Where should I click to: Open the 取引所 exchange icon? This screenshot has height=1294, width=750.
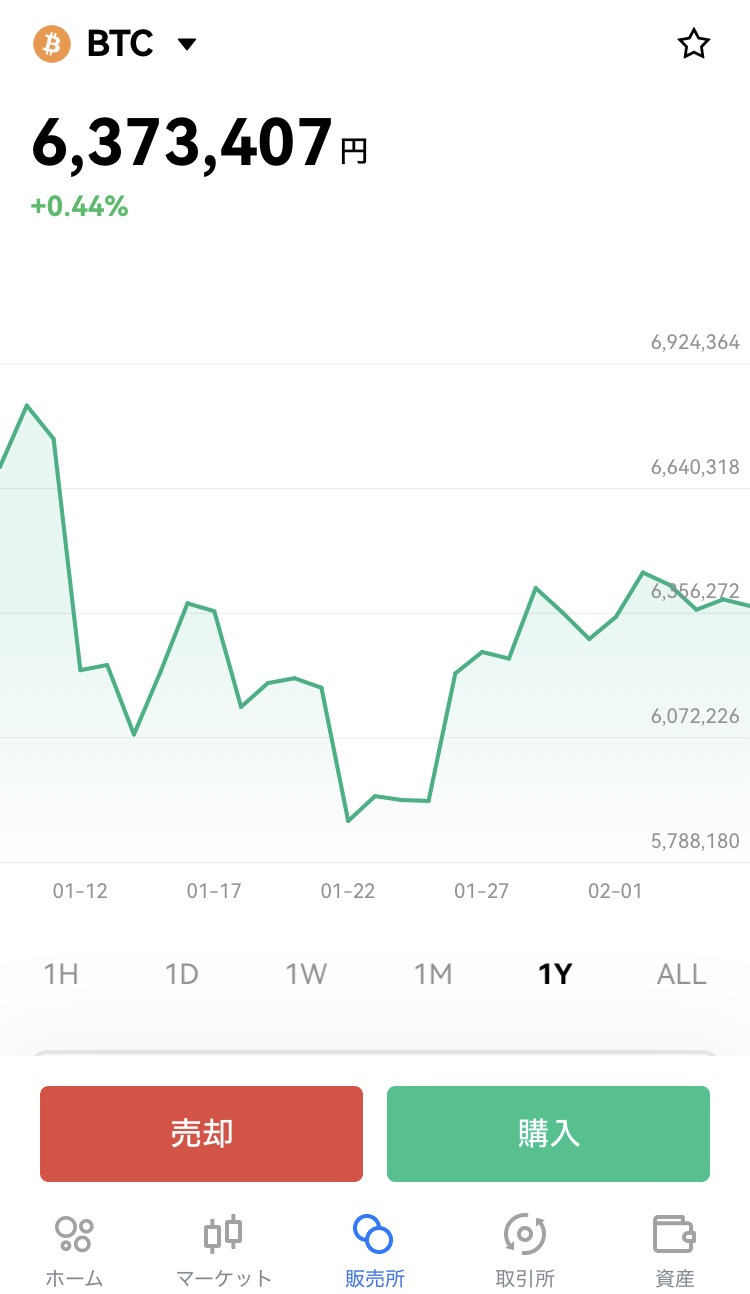[x=525, y=1234]
